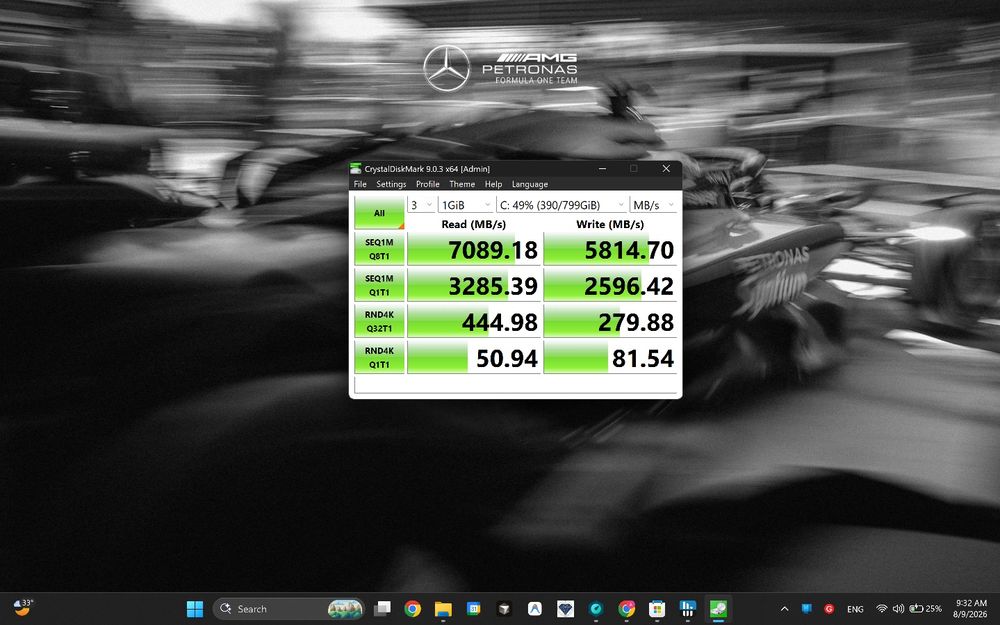Open the Chrome icon with profile badge

pos(627,608)
